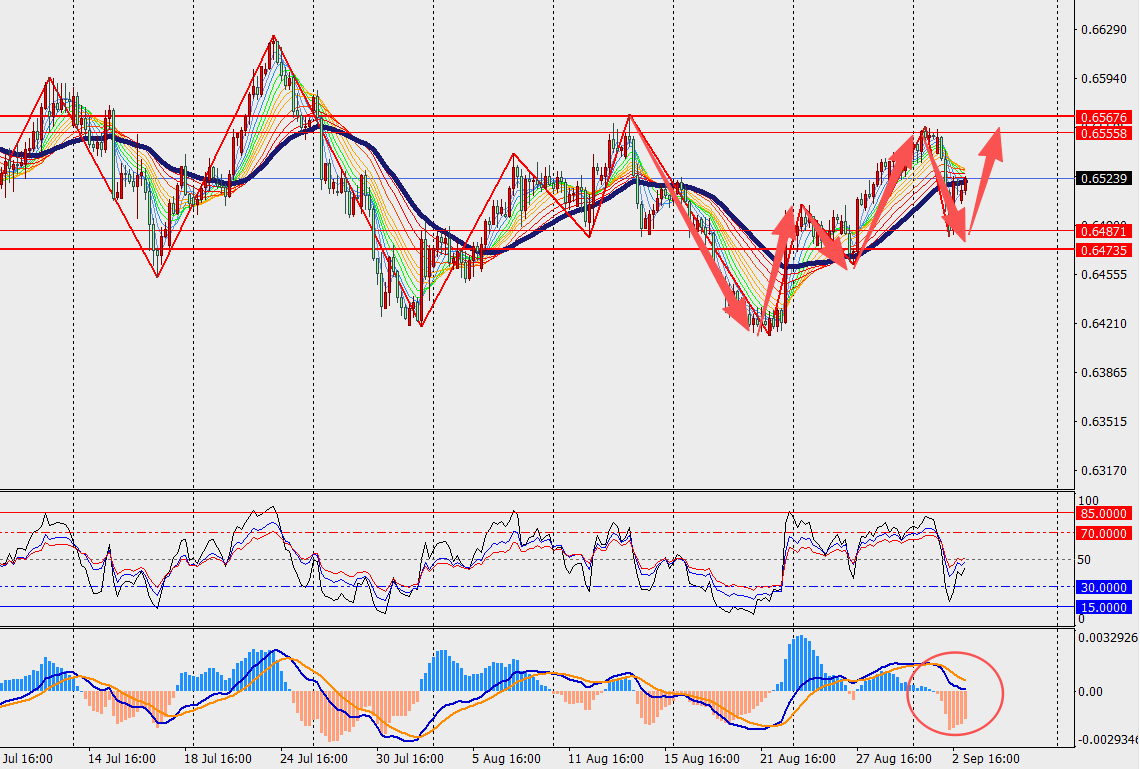Click the 30 Jul 16:00 date label
This screenshot has height=769, width=1140.
(x=409, y=758)
